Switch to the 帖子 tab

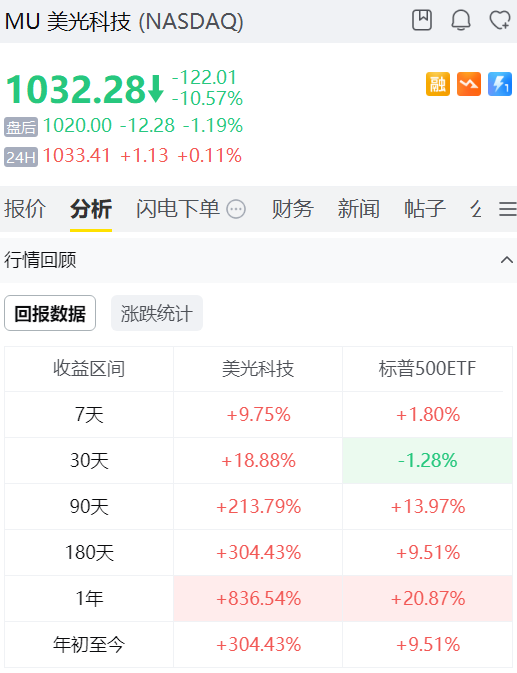point(425,209)
